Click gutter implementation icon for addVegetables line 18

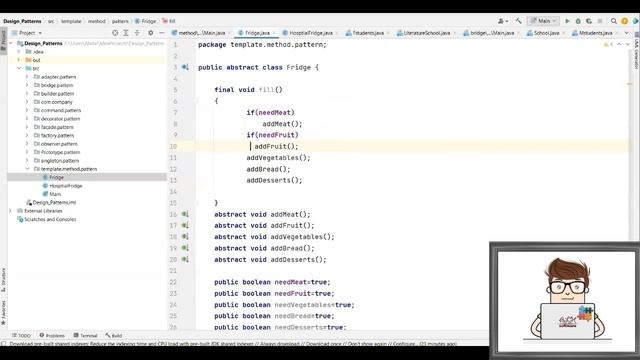(x=185, y=236)
